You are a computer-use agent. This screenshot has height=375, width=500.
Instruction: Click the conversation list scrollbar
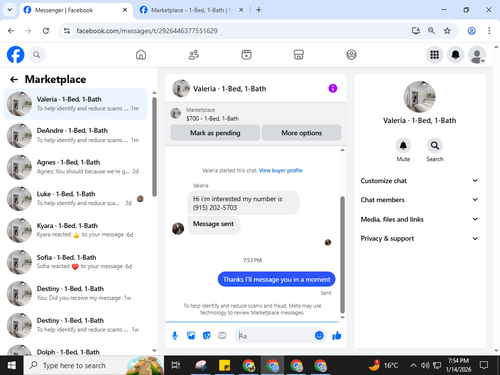click(154, 147)
